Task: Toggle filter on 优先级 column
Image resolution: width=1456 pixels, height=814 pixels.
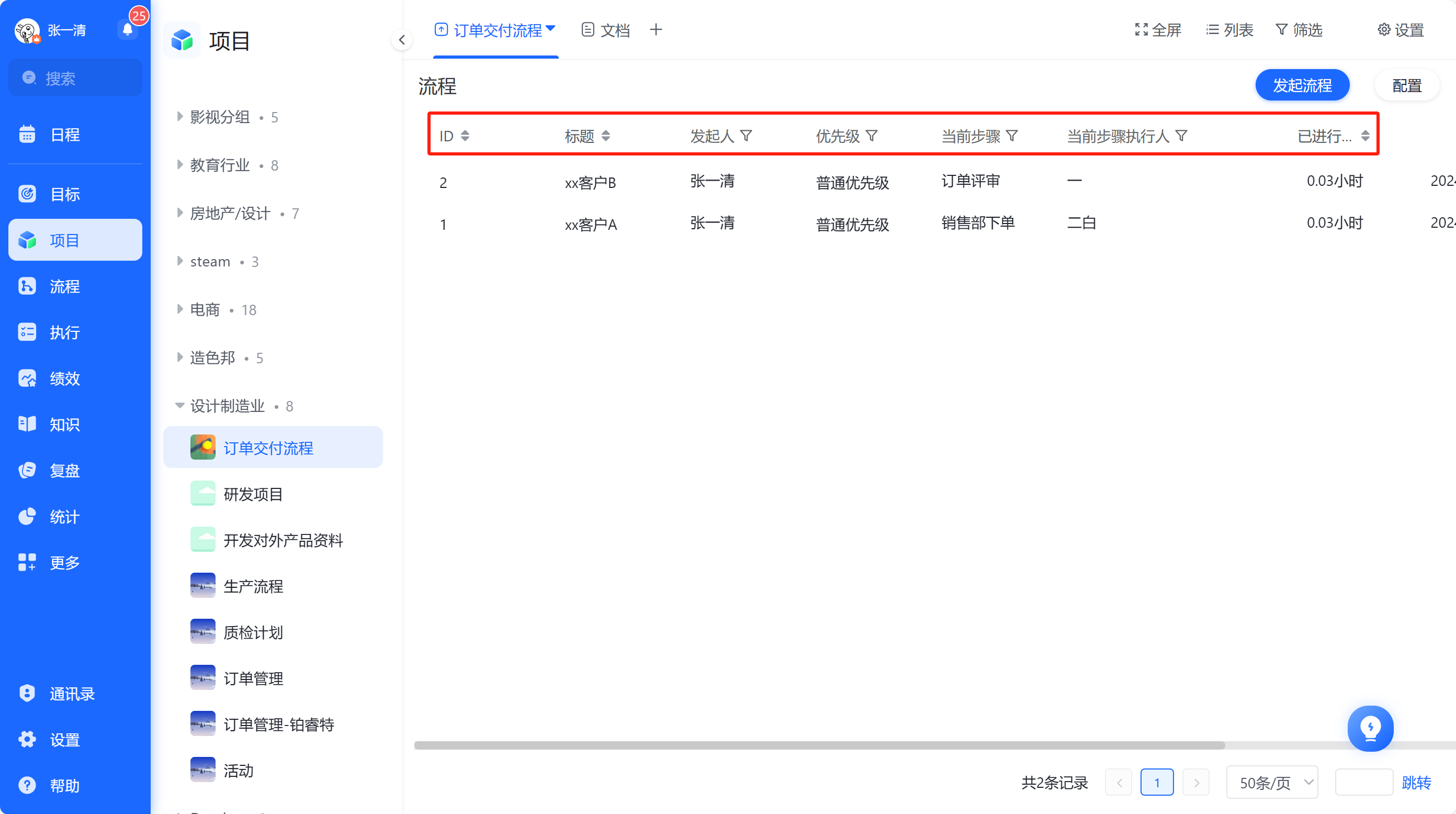Action: coord(872,136)
